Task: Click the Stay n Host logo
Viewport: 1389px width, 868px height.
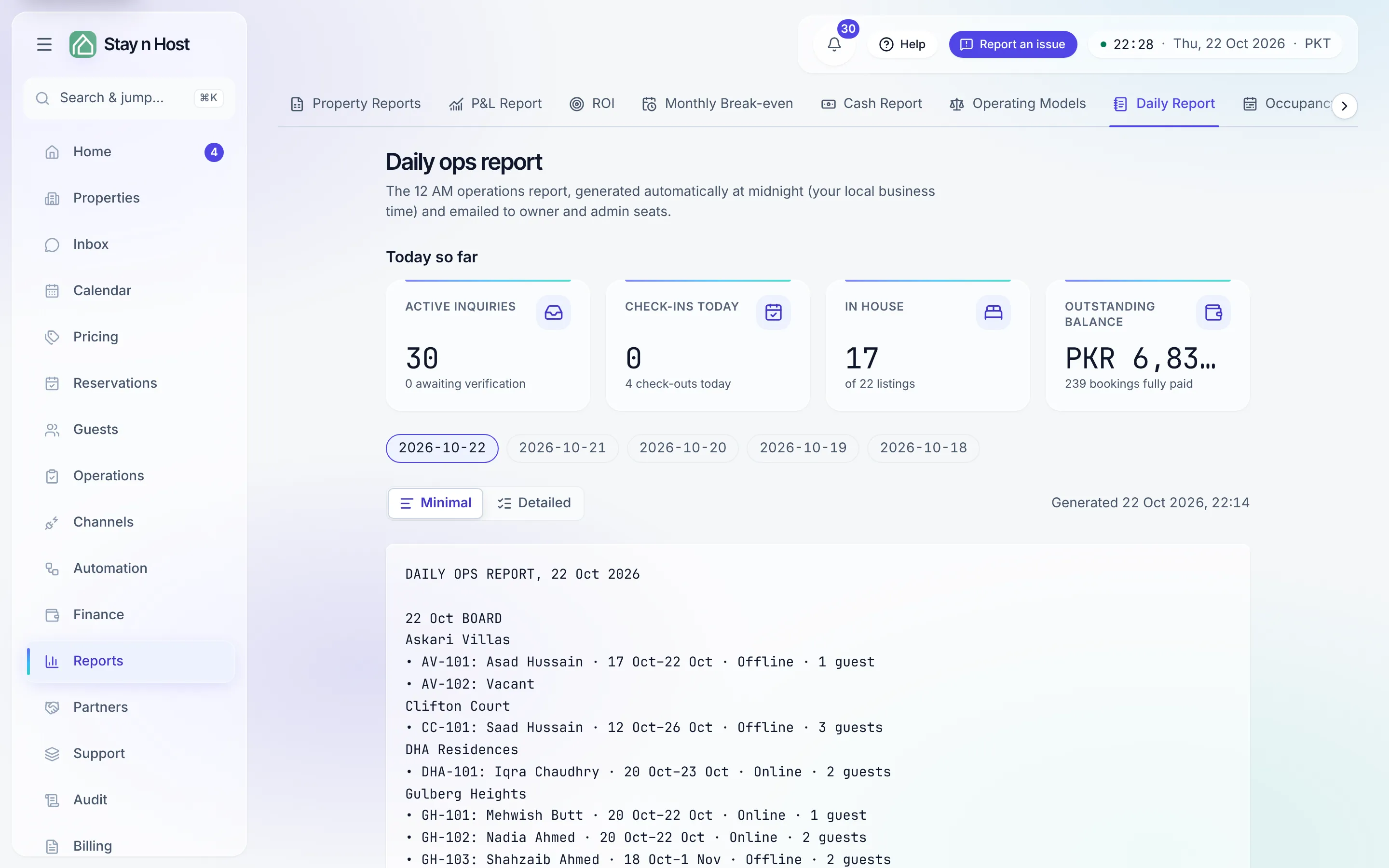Action: 130,44
